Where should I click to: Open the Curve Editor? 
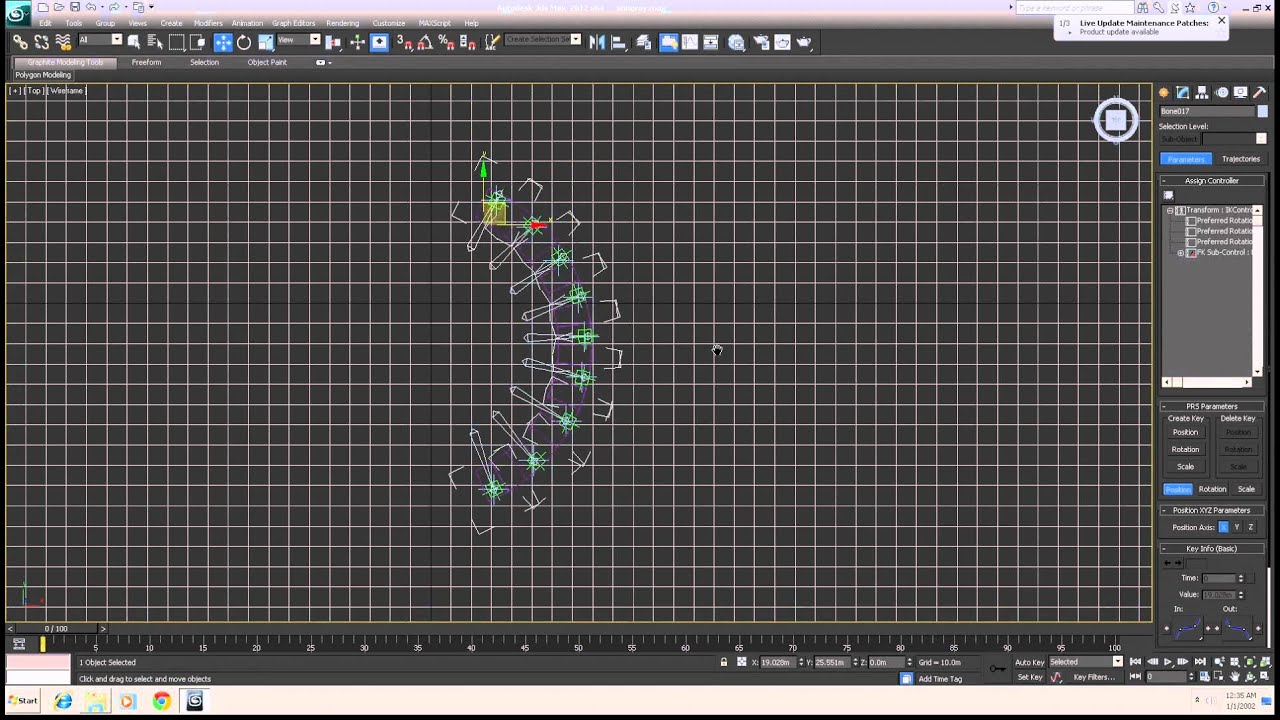690,42
